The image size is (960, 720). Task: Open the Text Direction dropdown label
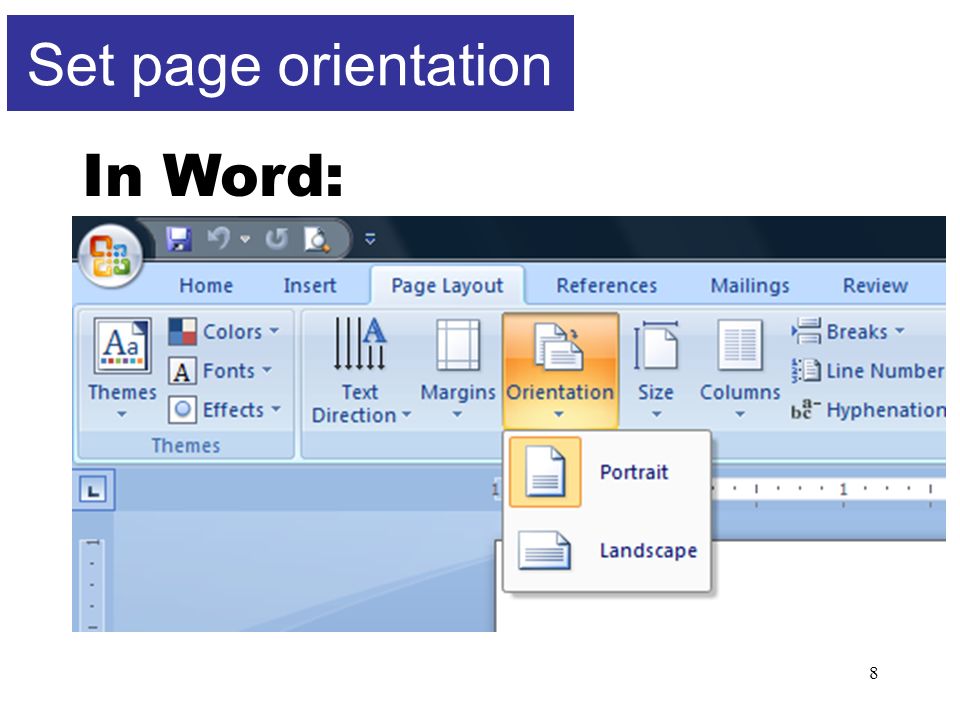click(x=361, y=403)
